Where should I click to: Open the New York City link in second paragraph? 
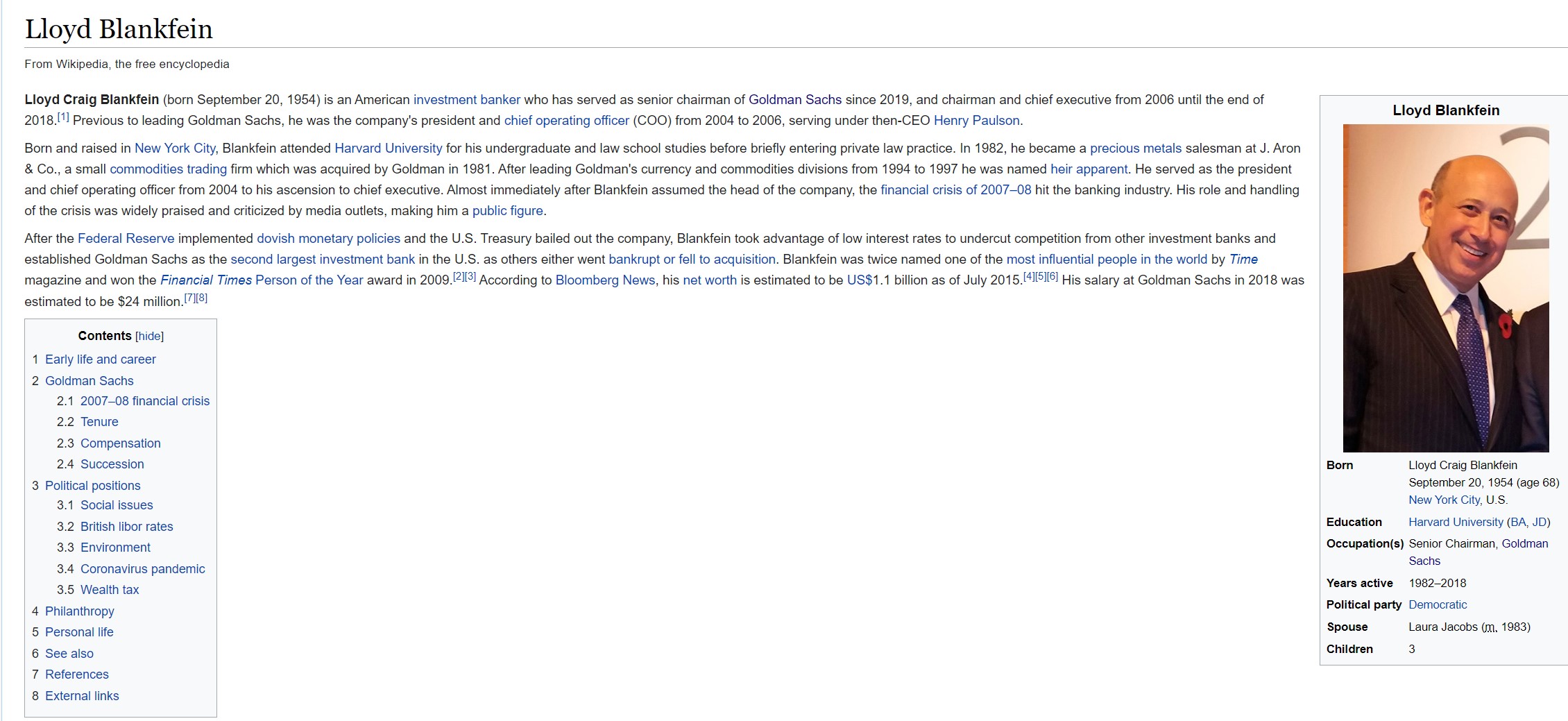click(175, 149)
